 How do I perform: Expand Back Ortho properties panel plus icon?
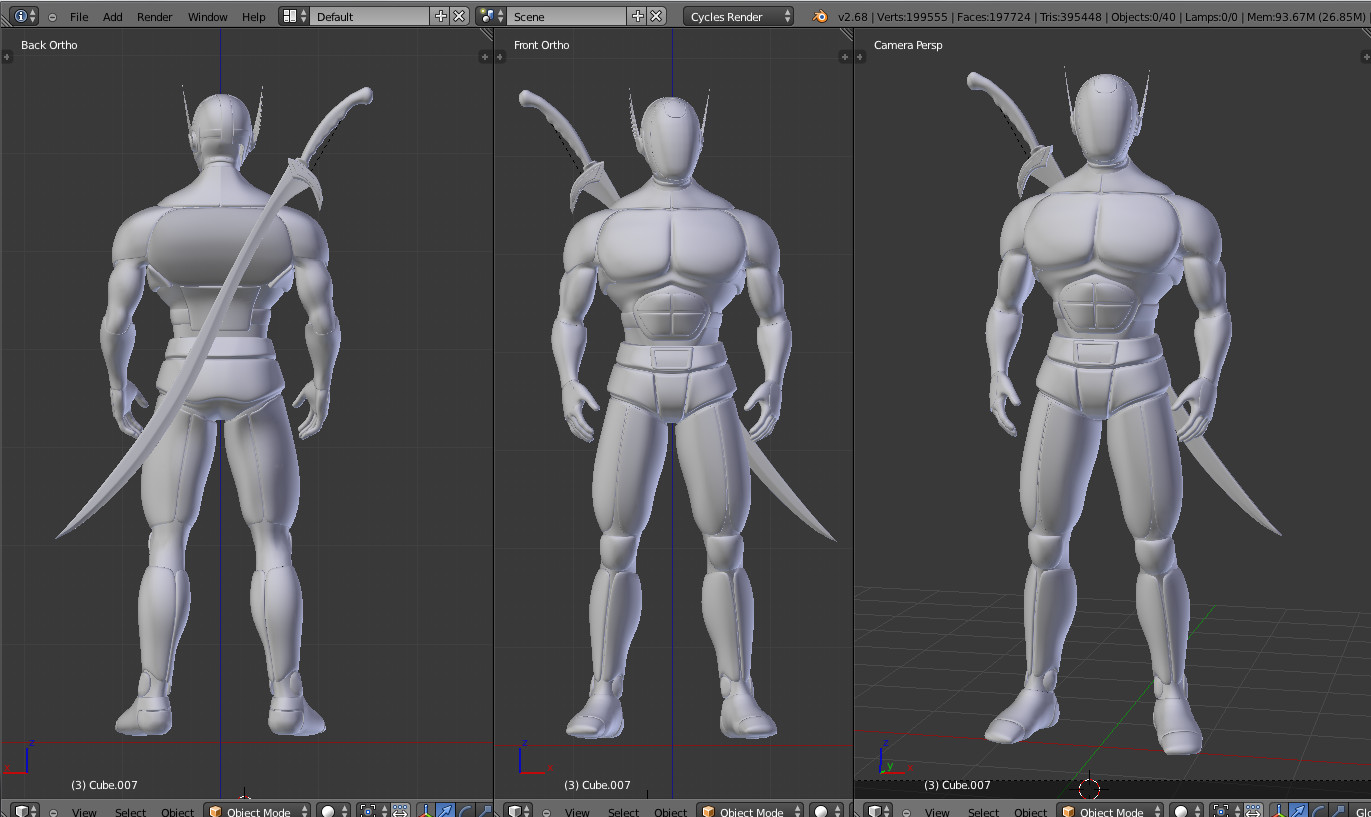click(x=485, y=57)
